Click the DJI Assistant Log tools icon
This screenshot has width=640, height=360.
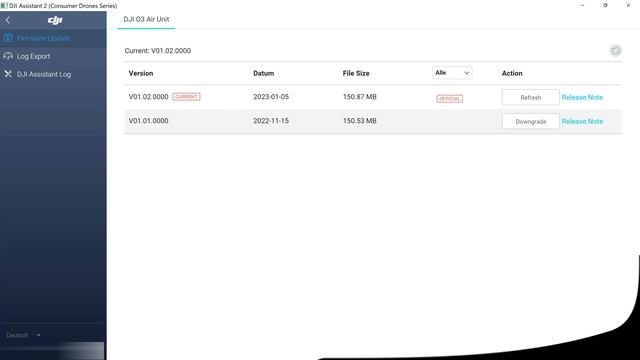tap(8, 74)
